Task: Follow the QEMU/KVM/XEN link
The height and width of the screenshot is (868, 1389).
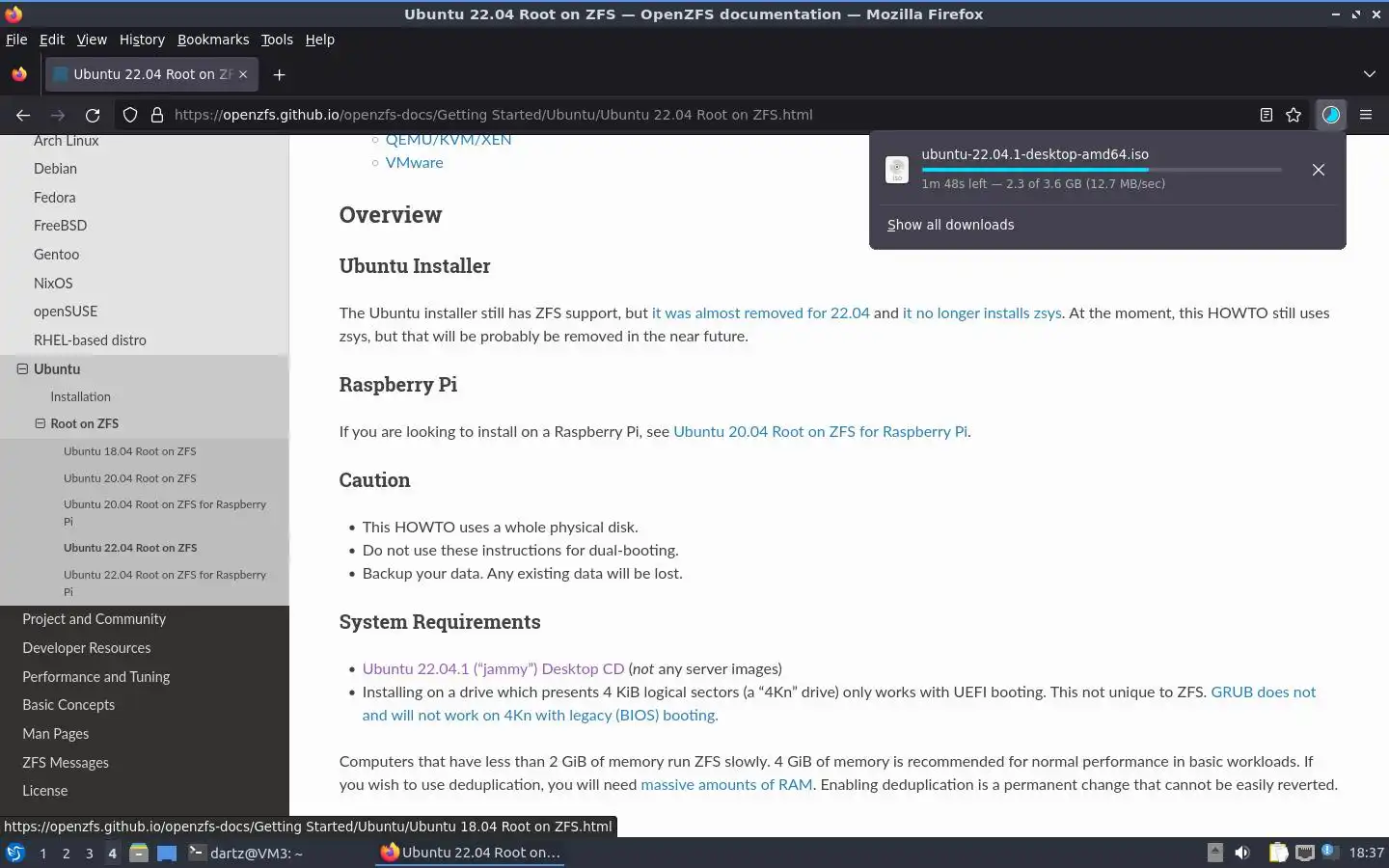Action: coord(449,141)
